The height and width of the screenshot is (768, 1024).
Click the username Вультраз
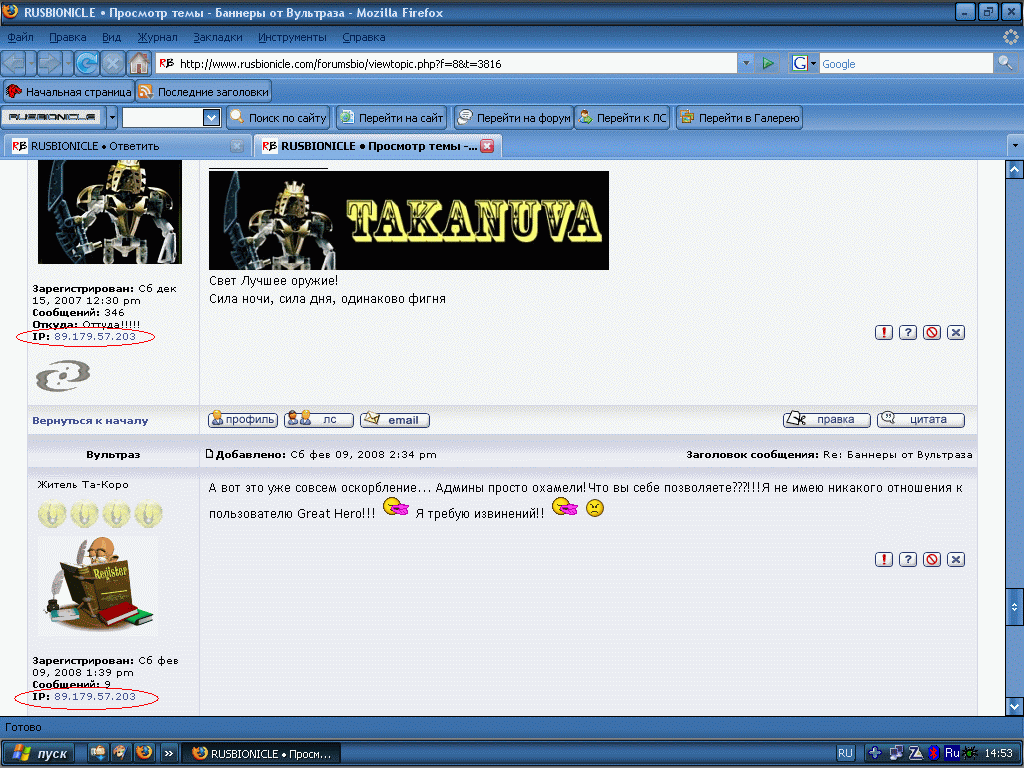[x=113, y=455]
